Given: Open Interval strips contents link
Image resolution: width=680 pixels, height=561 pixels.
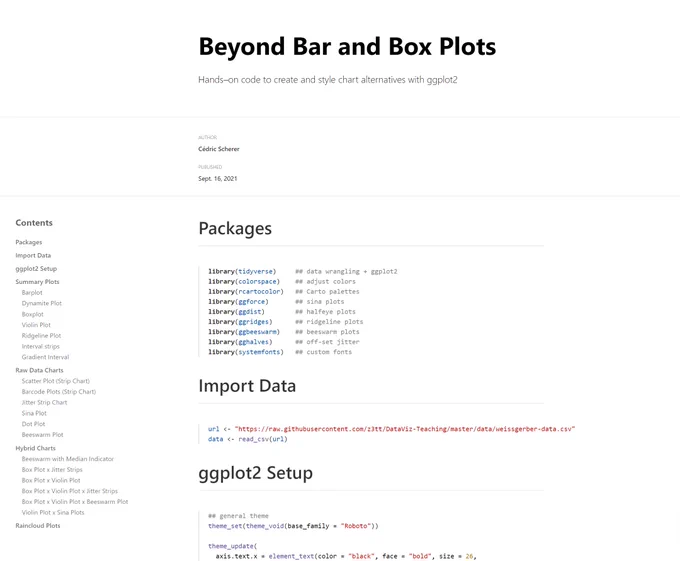Looking at the screenshot, I should tap(41, 346).
